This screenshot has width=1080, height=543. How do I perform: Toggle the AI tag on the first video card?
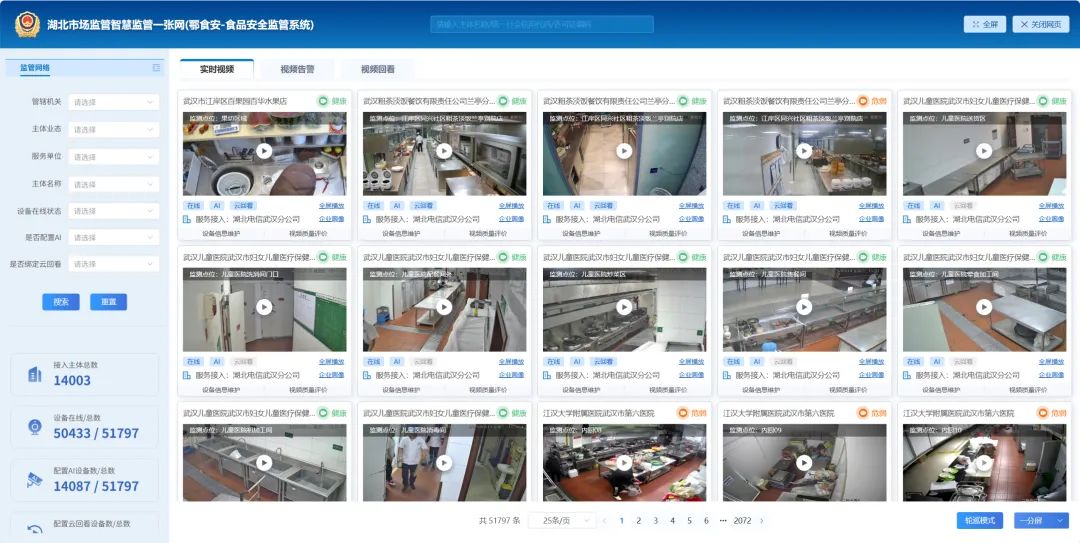coord(217,205)
